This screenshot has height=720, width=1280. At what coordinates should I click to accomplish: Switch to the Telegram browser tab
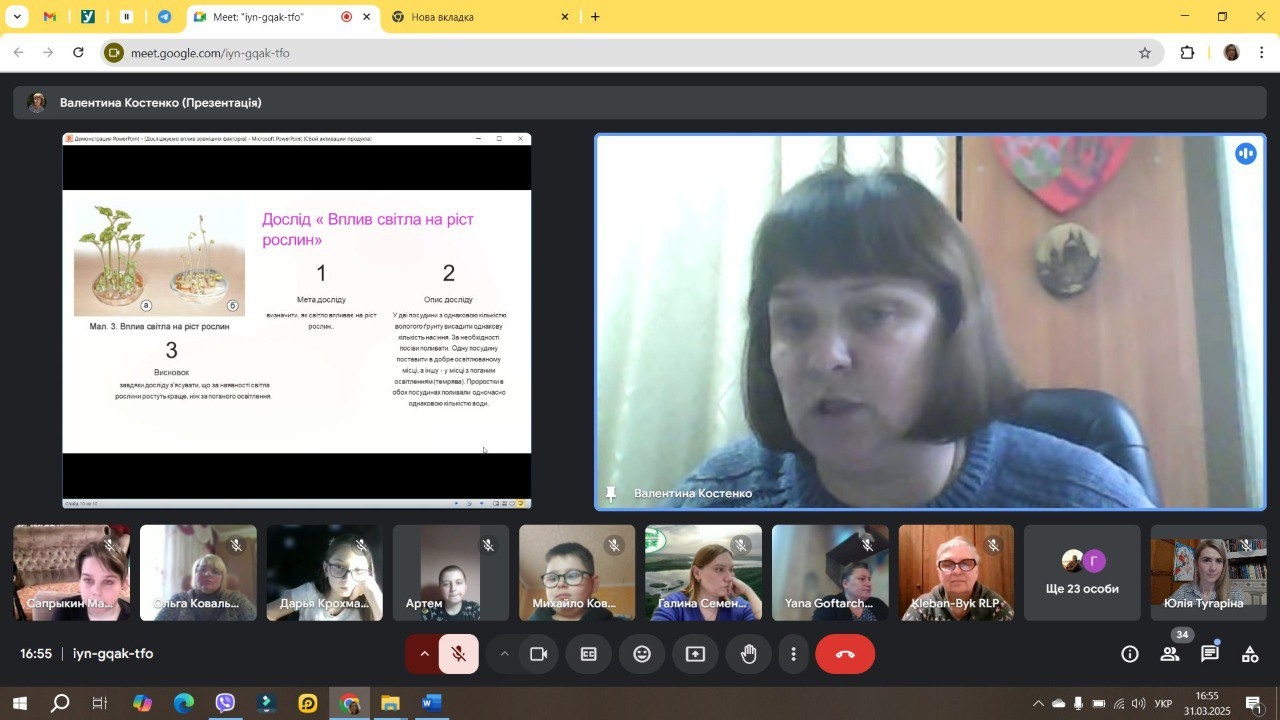164,17
